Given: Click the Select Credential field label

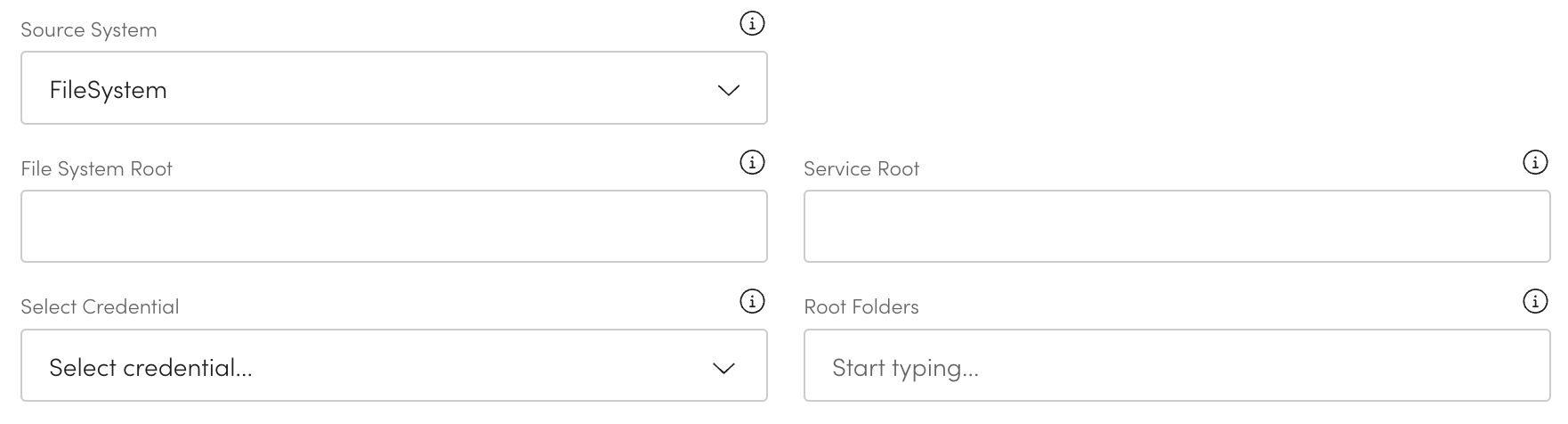Looking at the screenshot, I should click(100, 307).
